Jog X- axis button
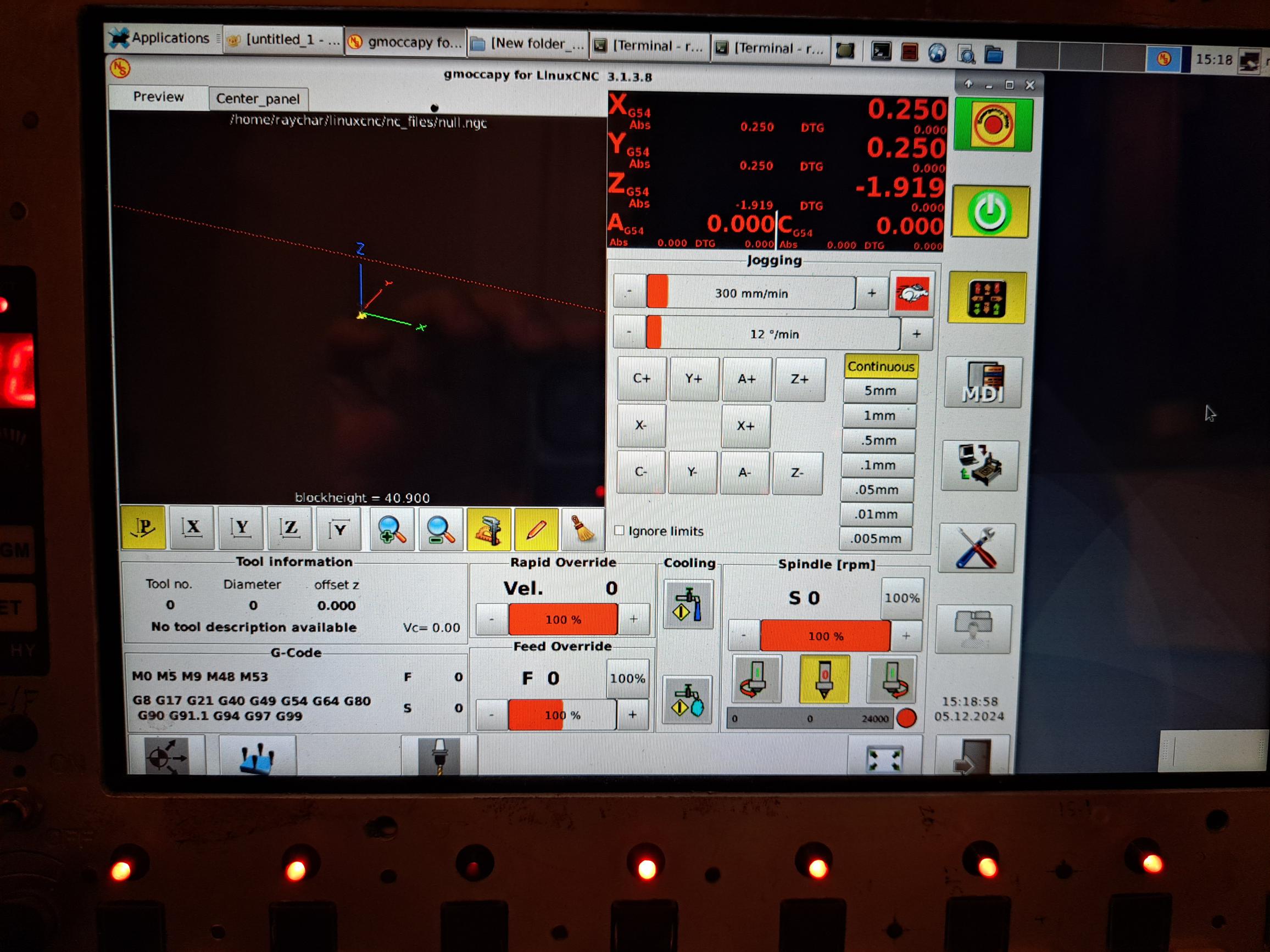Viewport: 1270px width, 952px height. (x=641, y=426)
